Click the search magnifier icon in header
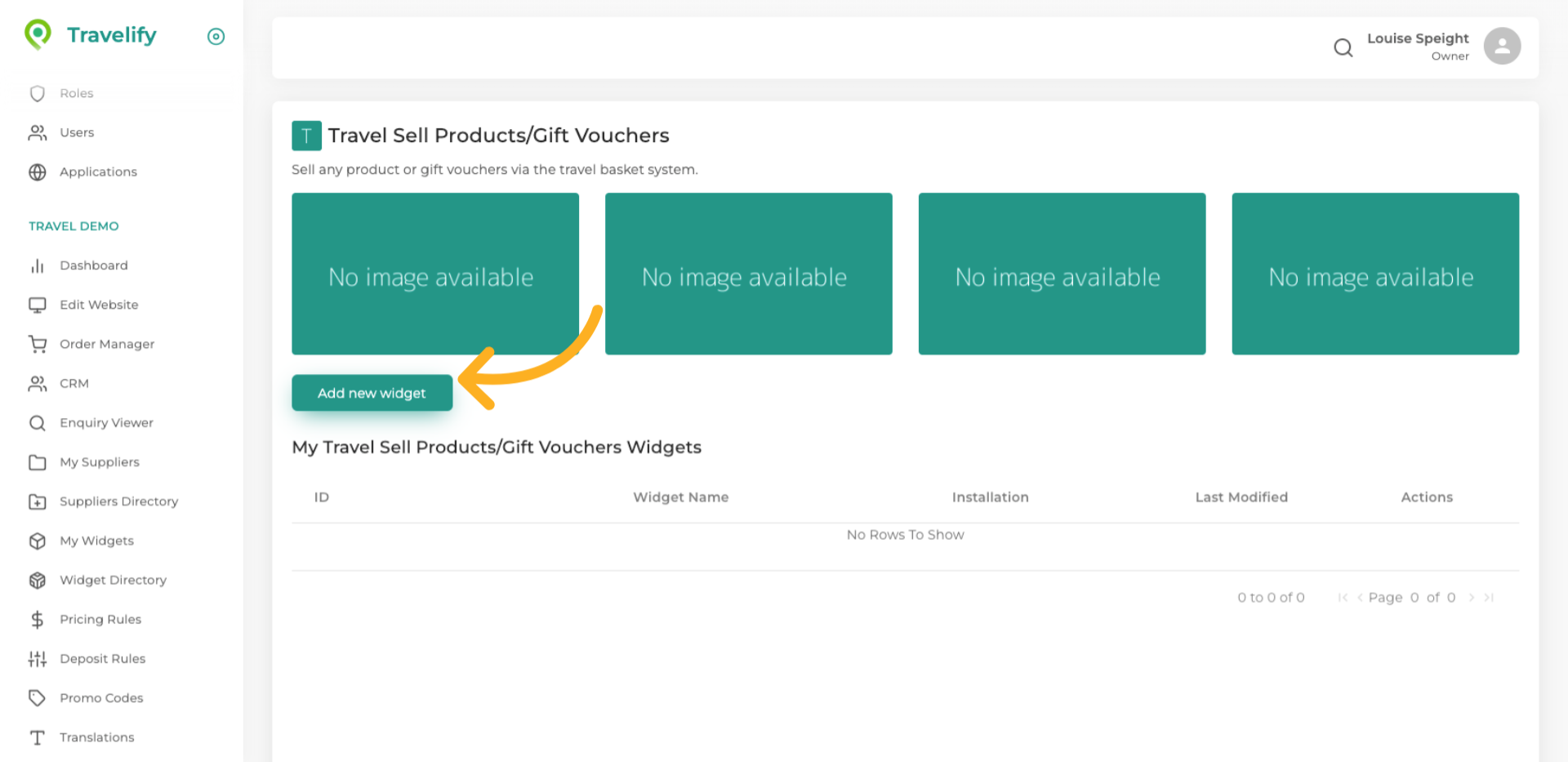1568x762 pixels. (x=1343, y=47)
